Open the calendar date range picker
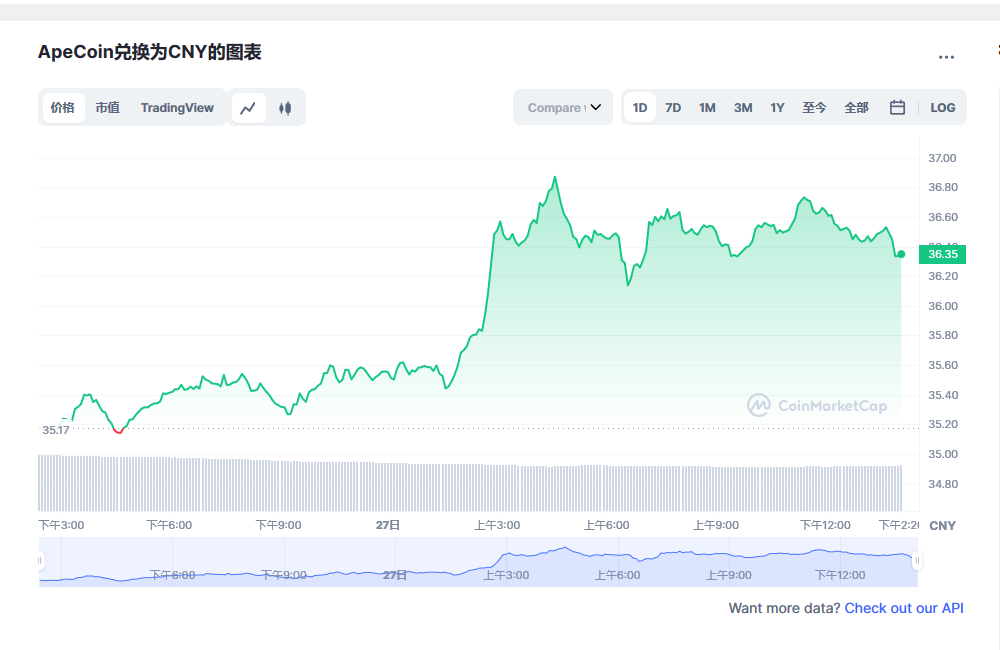This screenshot has height=650, width=1000. tap(897, 108)
